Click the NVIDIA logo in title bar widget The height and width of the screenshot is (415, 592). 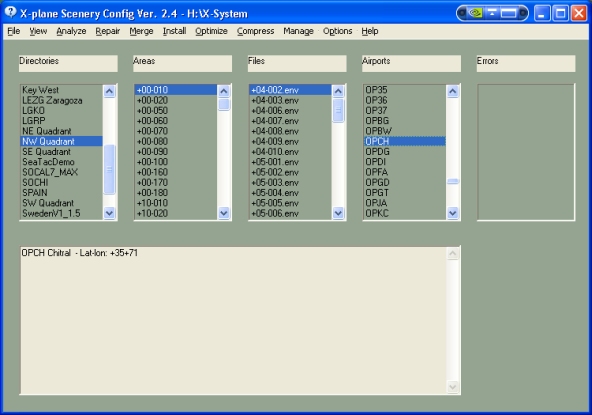(476, 13)
